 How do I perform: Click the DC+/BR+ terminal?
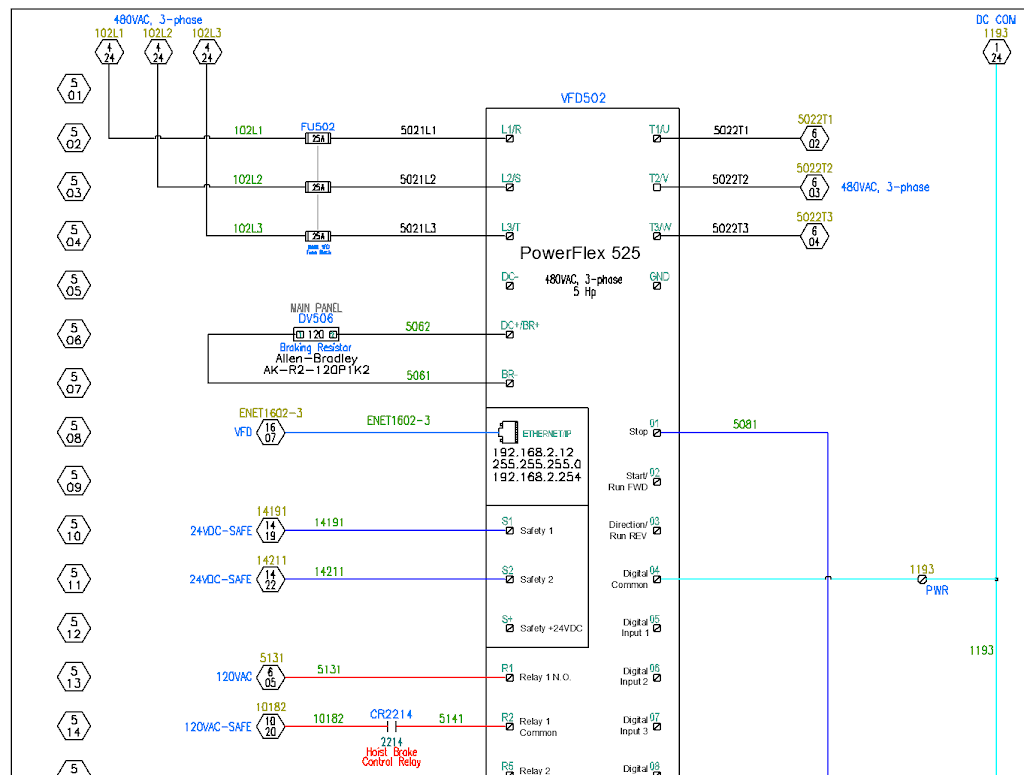tap(510, 334)
